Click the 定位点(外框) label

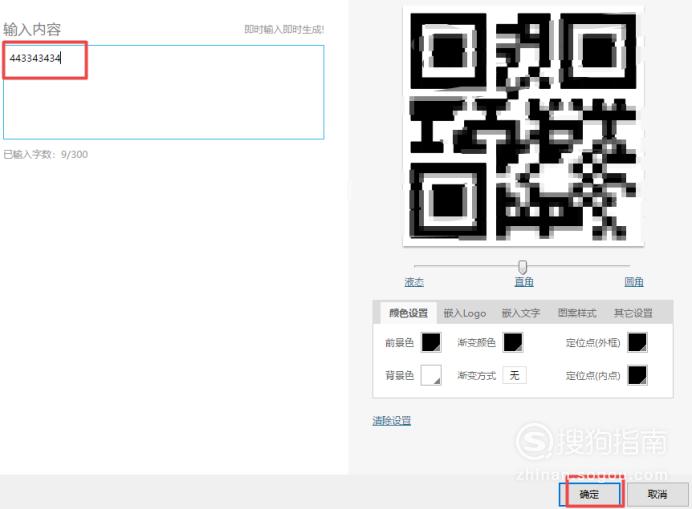(x=593, y=343)
